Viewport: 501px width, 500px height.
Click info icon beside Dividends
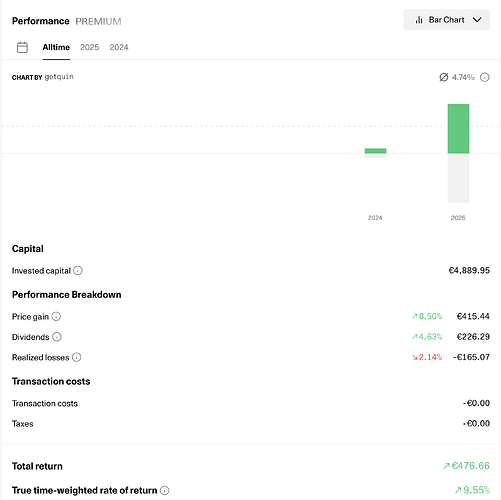click(x=57, y=337)
